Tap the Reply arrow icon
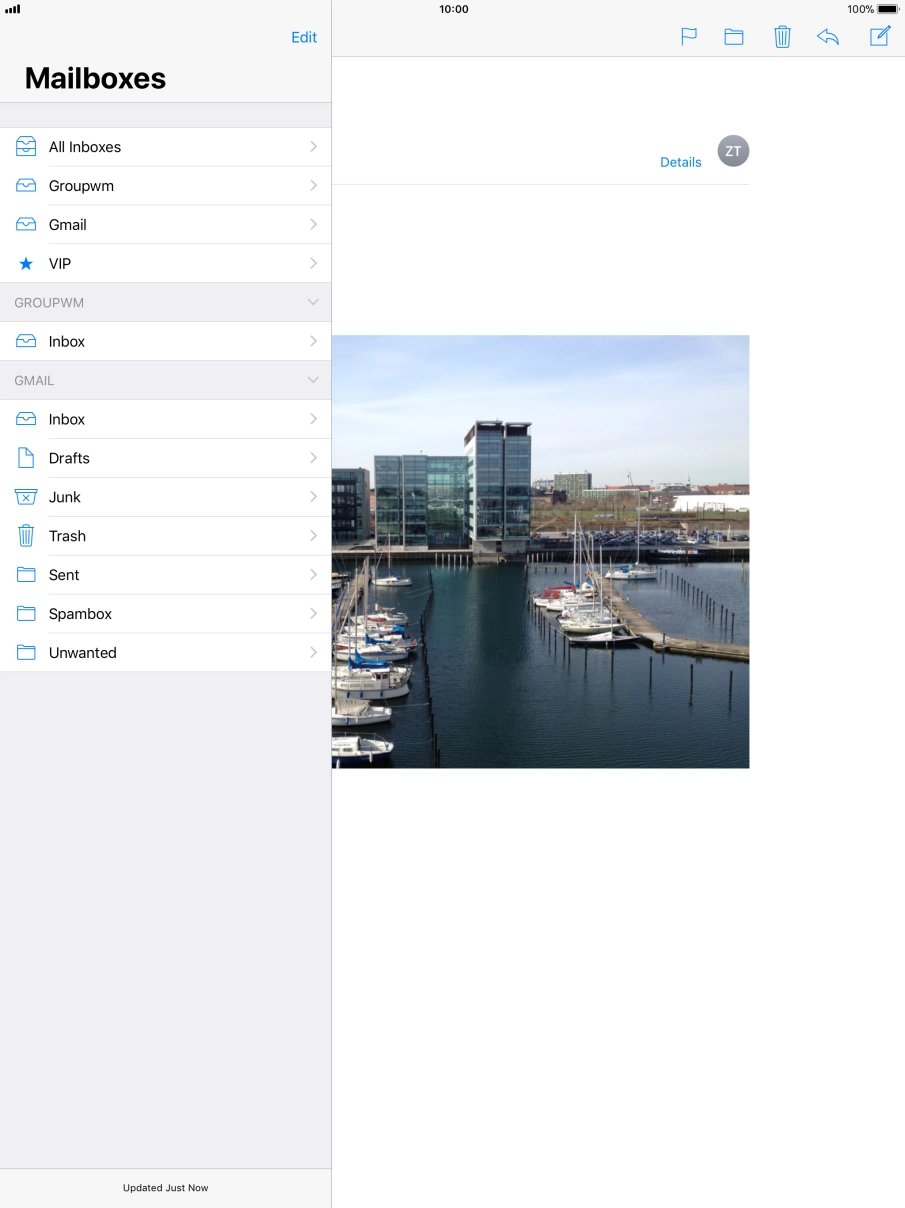905x1208 pixels. coord(828,37)
